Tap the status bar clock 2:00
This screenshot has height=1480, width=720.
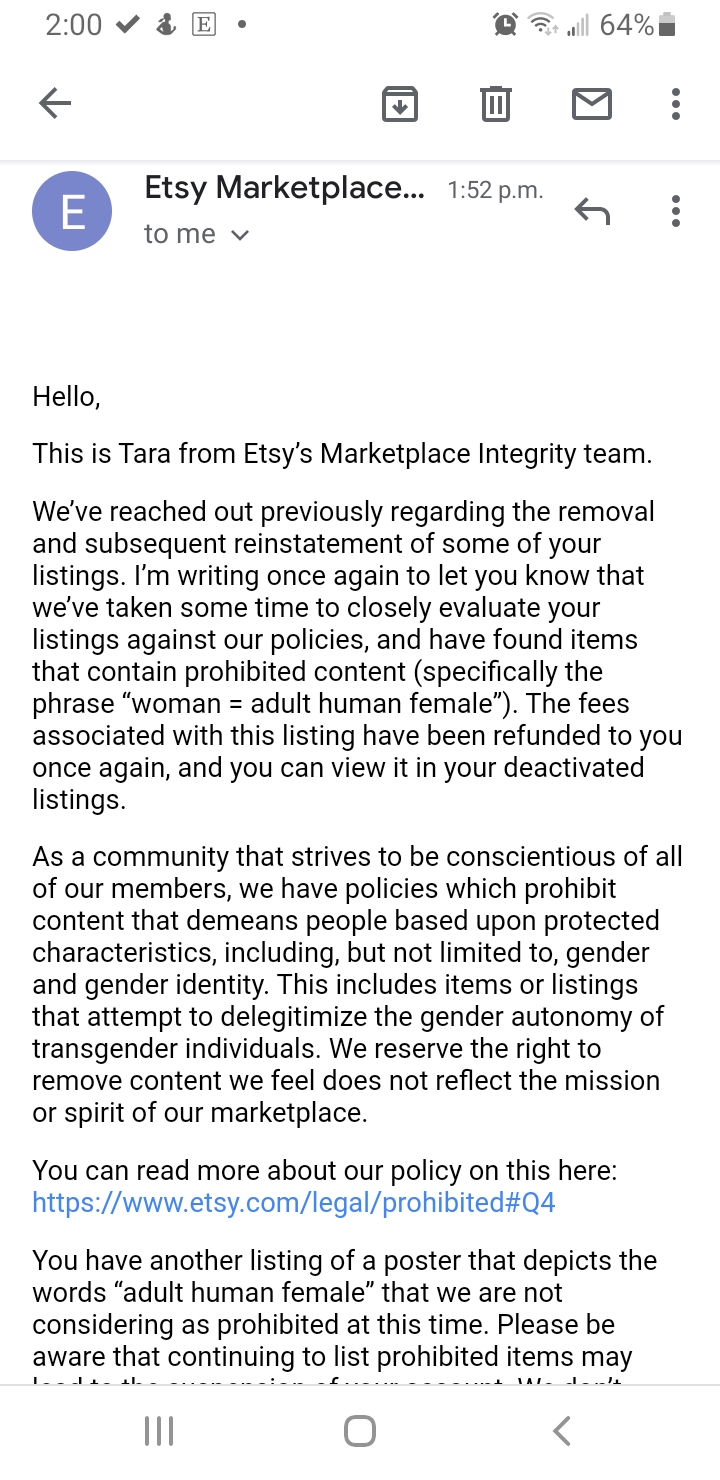tap(73, 25)
